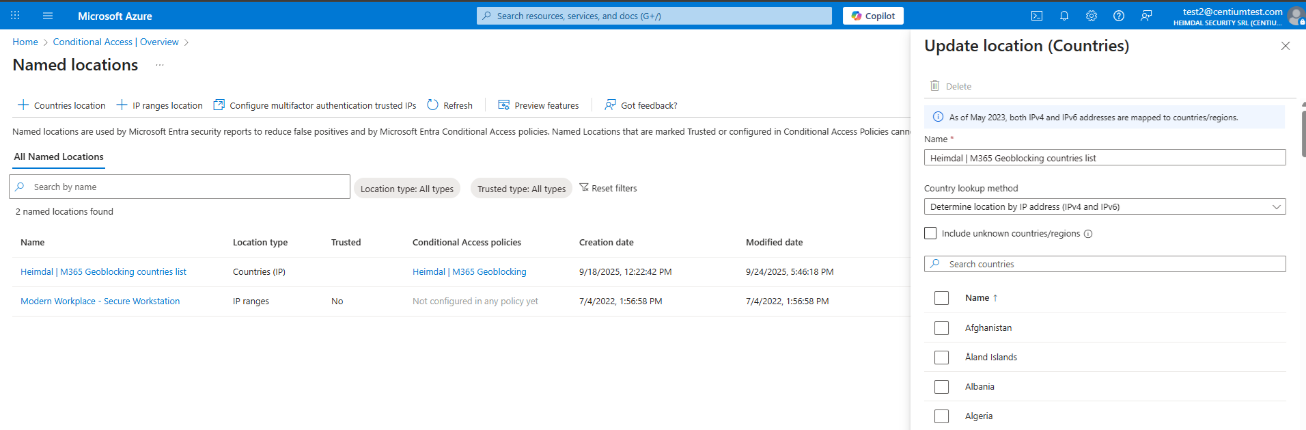Click the Countries (IP) cell
Viewport: 1306px width, 430px height.
click(x=260, y=272)
